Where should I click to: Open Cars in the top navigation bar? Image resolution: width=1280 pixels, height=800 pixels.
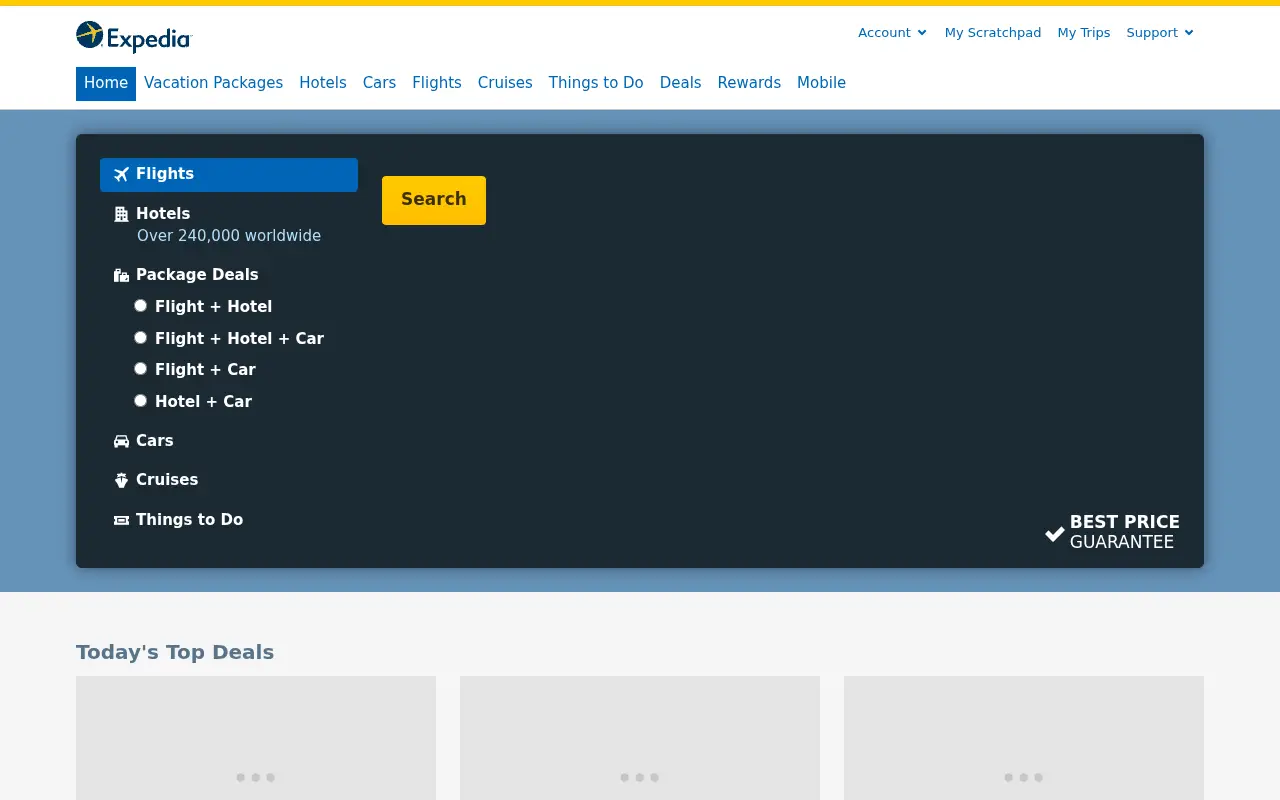point(379,83)
